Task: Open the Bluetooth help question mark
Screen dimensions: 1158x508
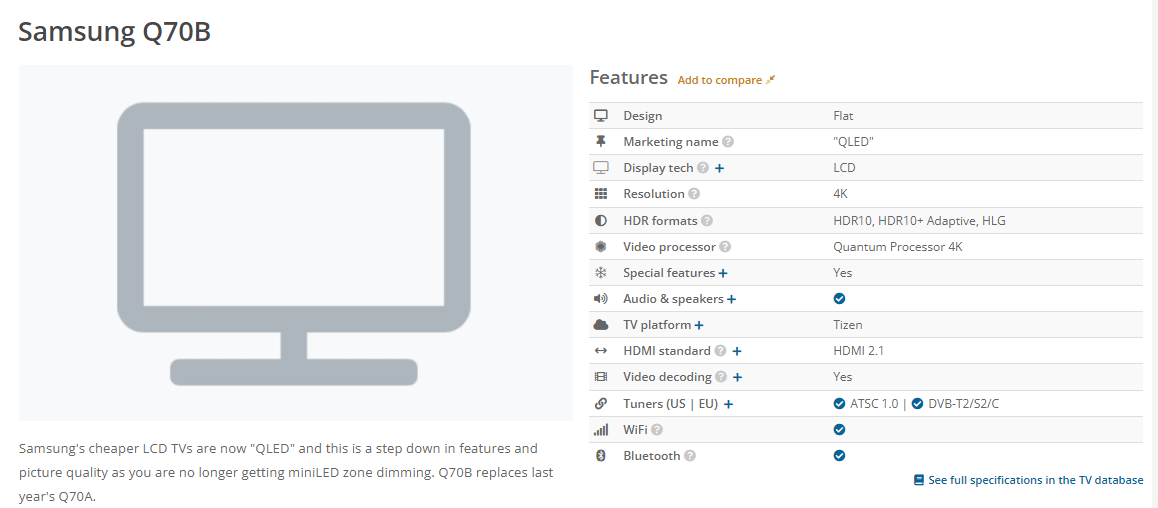Action: point(690,456)
